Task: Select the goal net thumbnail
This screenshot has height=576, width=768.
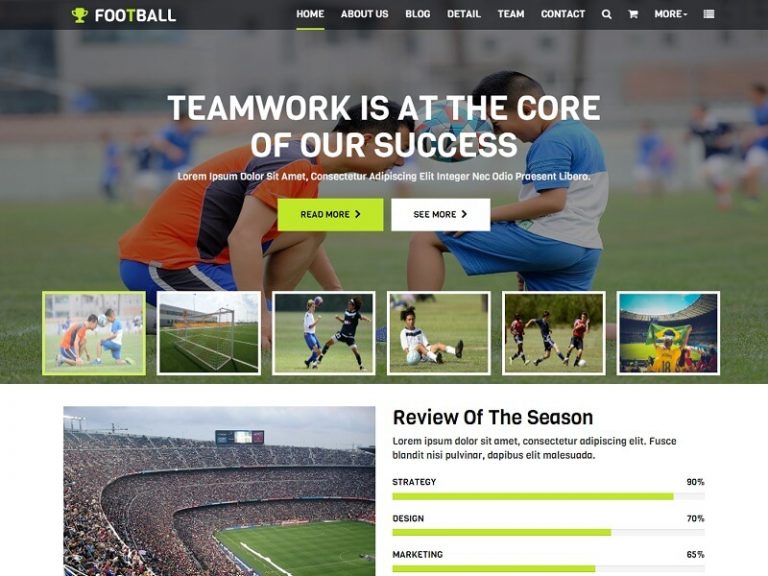Action: (x=209, y=333)
